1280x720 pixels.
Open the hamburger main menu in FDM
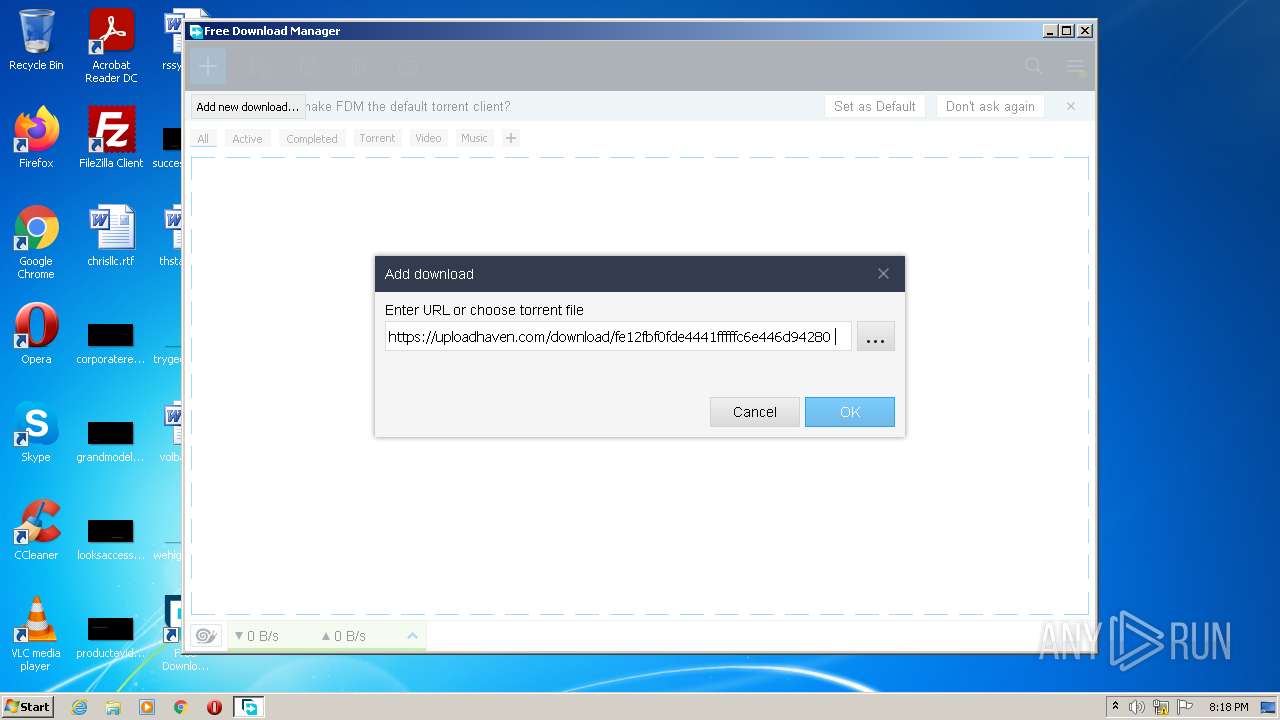[1075, 67]
